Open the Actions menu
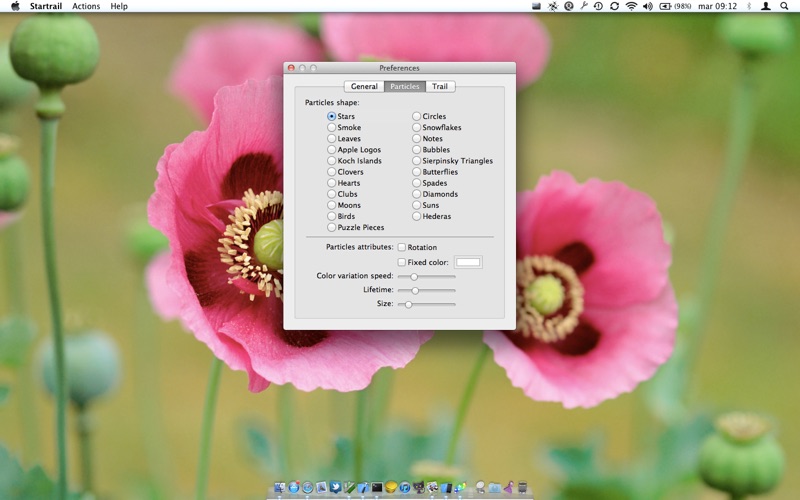 pos(86,6)
